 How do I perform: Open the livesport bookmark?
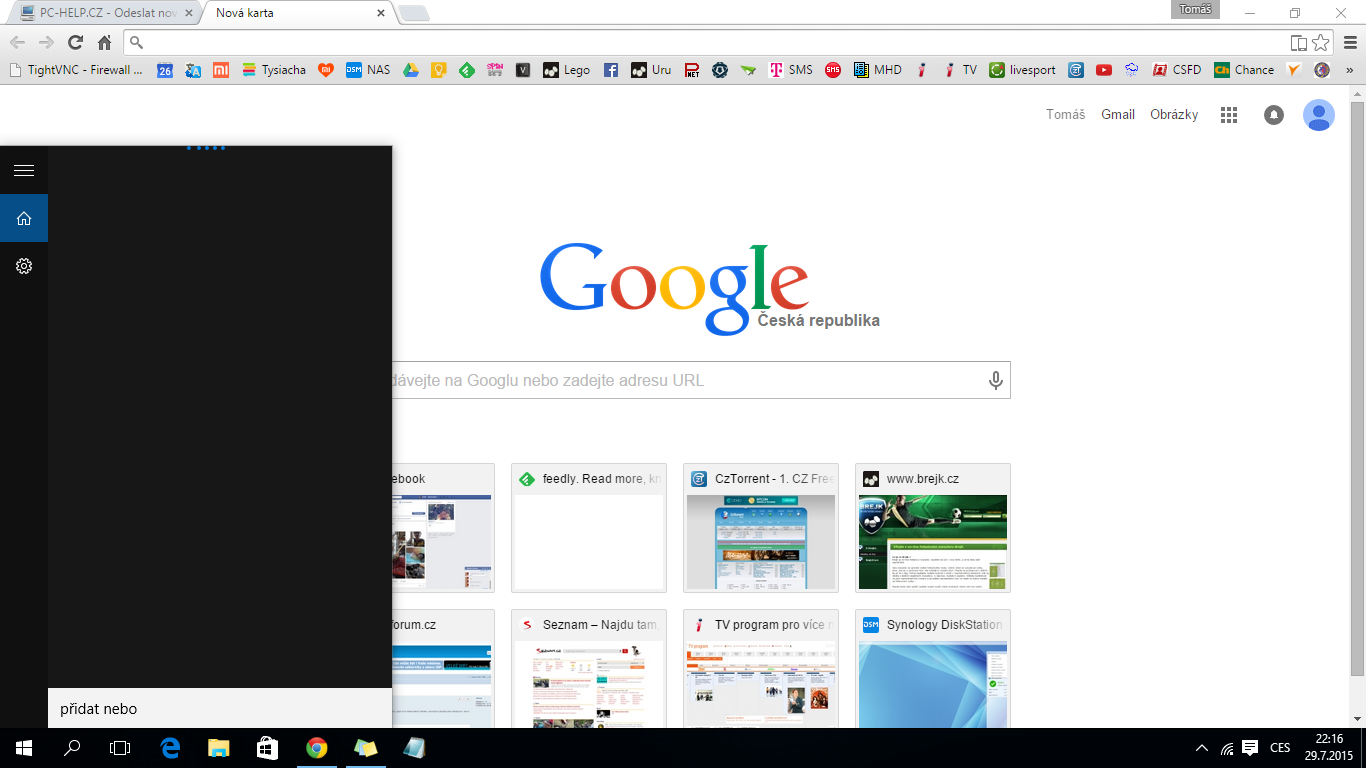tap(1022, 70)
